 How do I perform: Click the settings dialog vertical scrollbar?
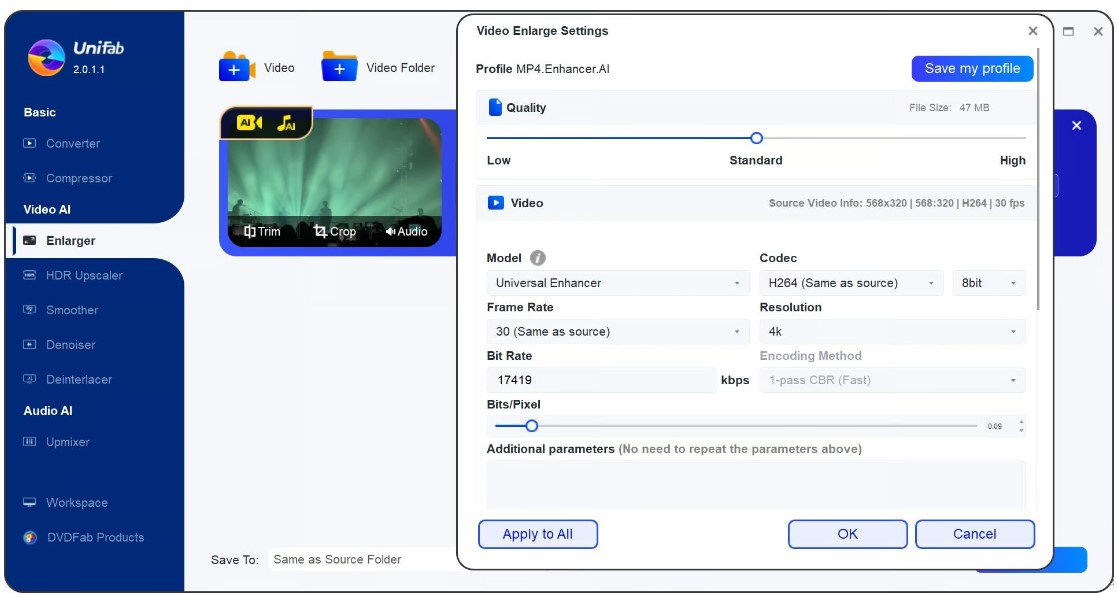[x=1039, y=178]
